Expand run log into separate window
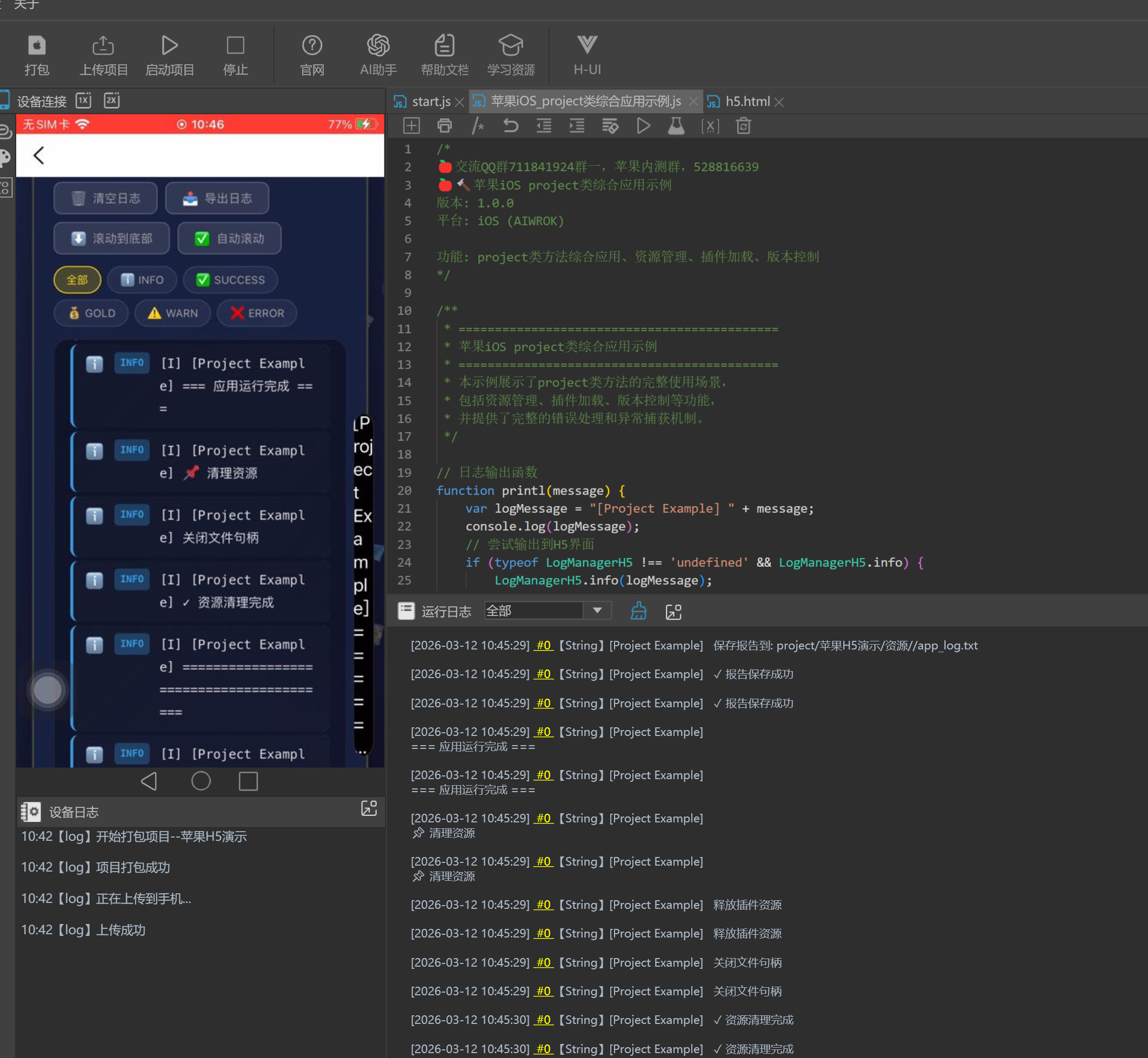 [673, 612]
